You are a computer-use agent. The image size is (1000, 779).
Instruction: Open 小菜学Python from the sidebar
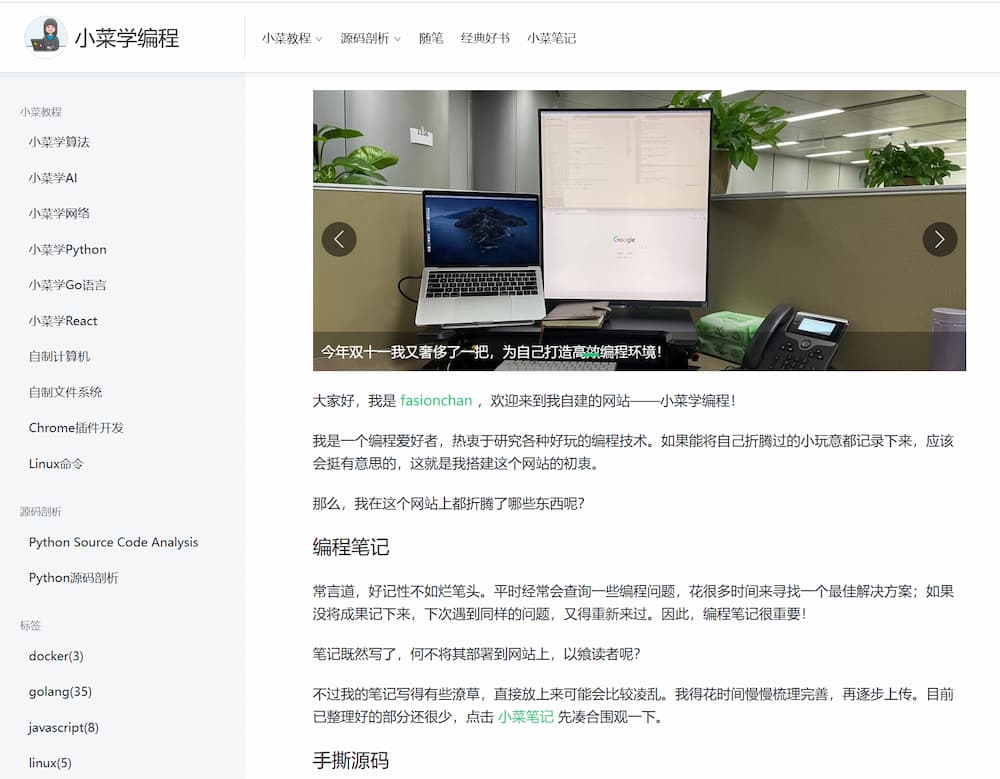pos(67,249)
